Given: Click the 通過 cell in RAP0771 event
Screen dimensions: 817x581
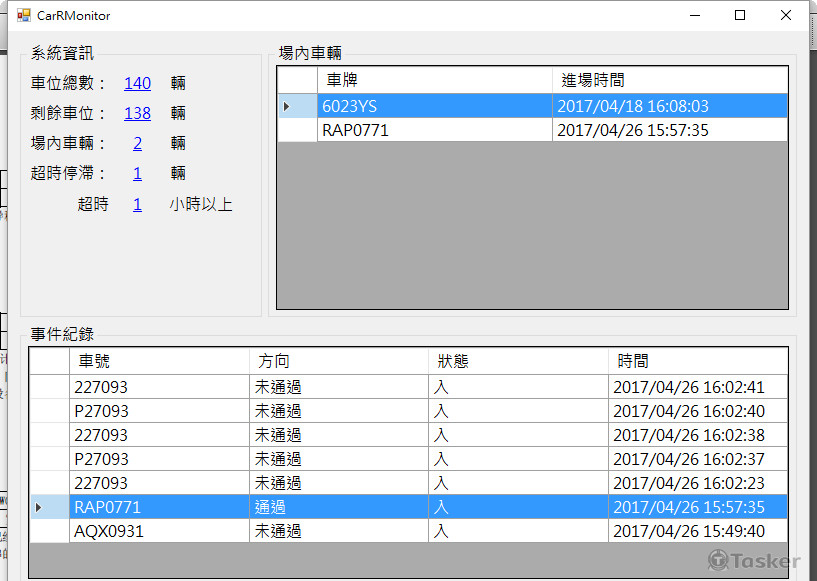Looking at the screenshot, I should pos(338,507).
